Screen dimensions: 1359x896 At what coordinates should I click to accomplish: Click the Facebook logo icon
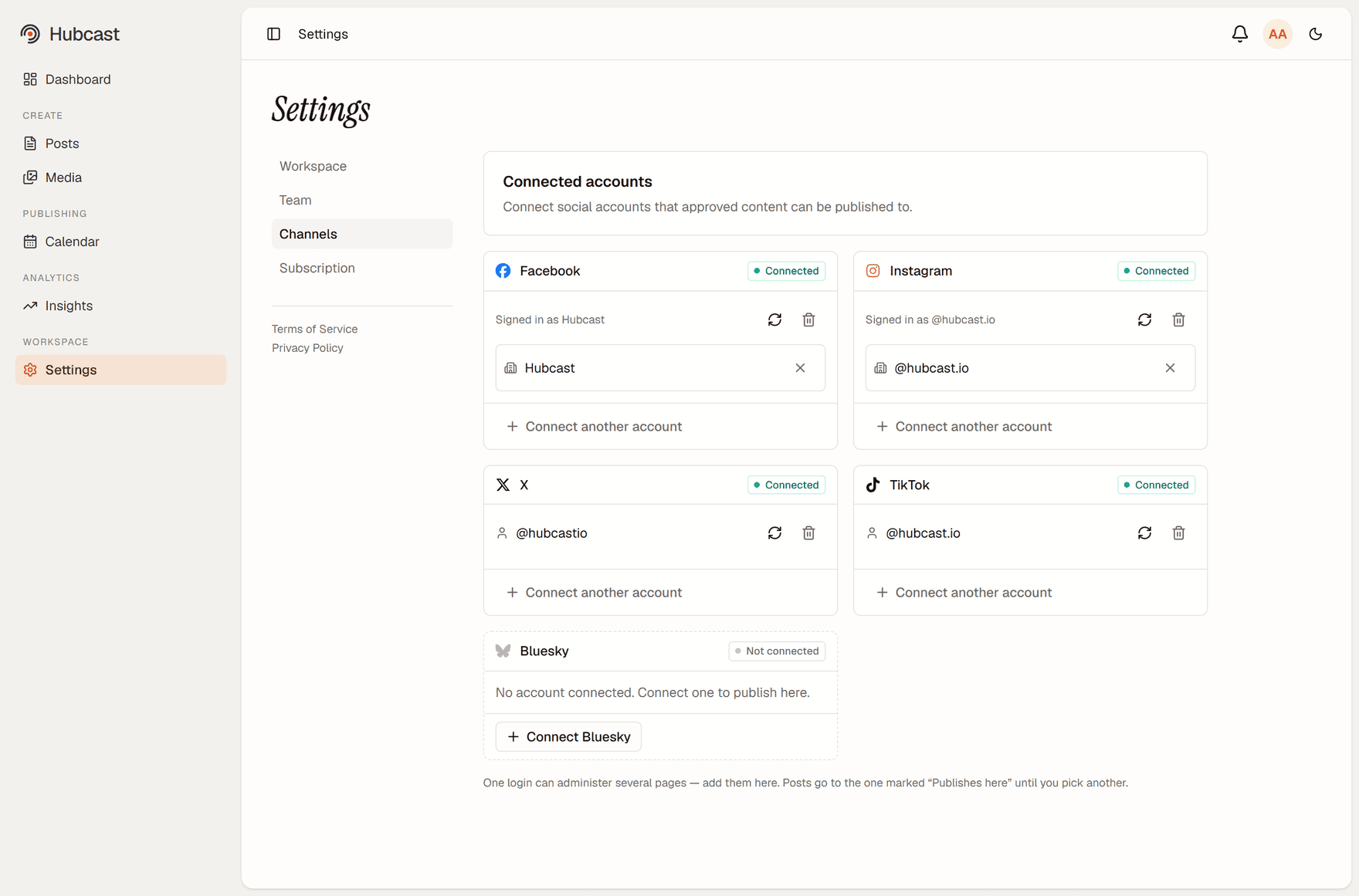503,271
